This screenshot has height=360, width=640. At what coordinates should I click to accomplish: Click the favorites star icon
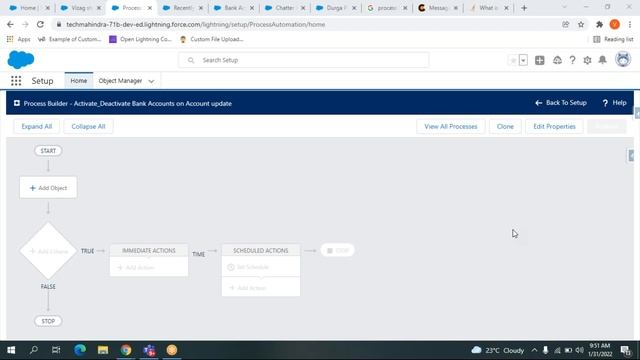[x=513, y=60]
